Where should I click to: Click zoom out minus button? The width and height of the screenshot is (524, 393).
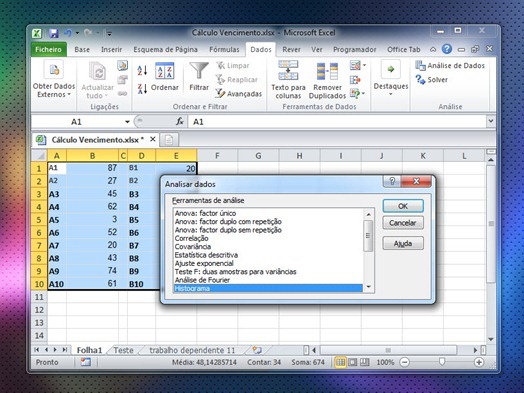(x=404, y=362)
